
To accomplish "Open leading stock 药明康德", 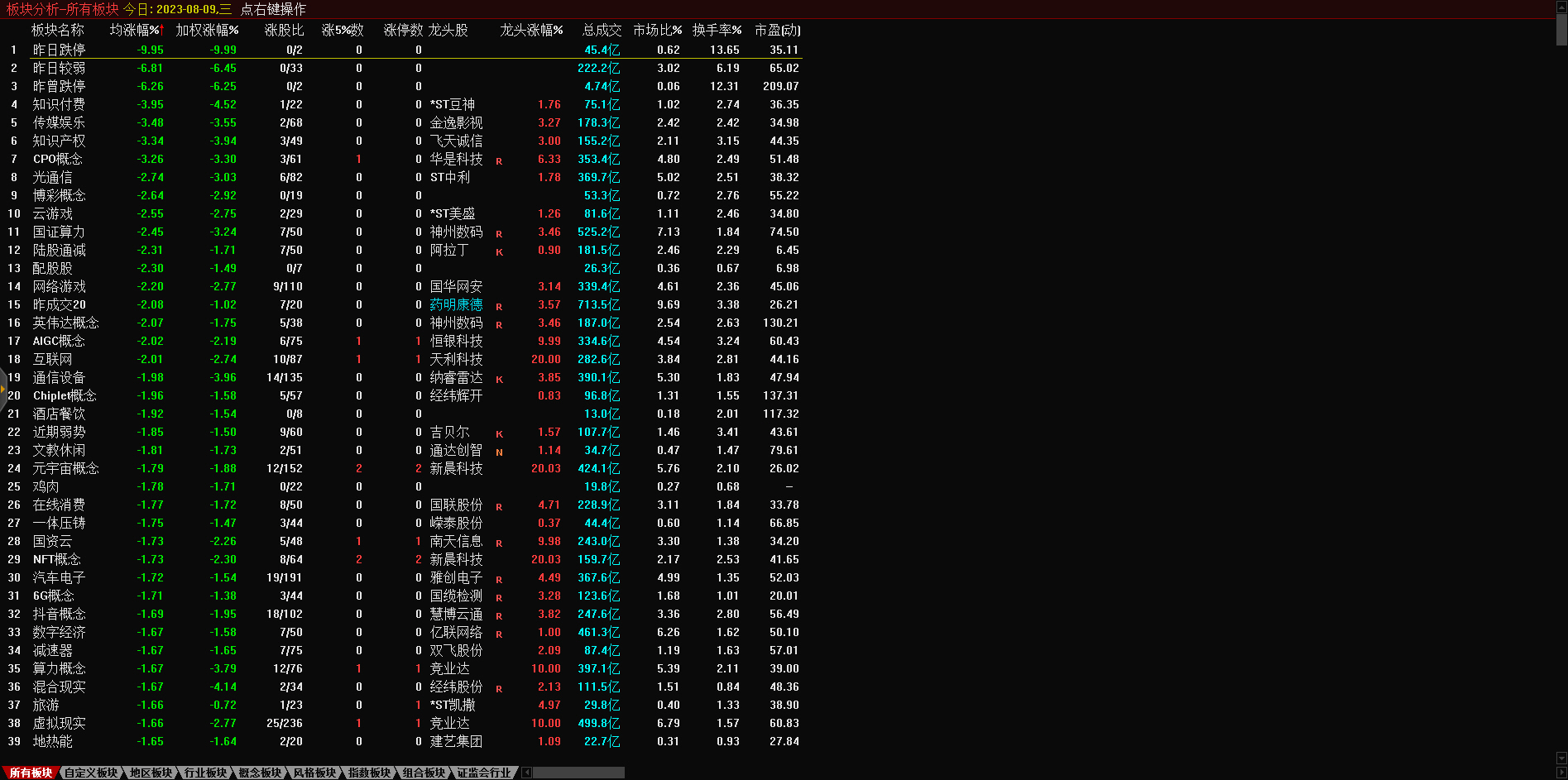I will click(456, 304).
